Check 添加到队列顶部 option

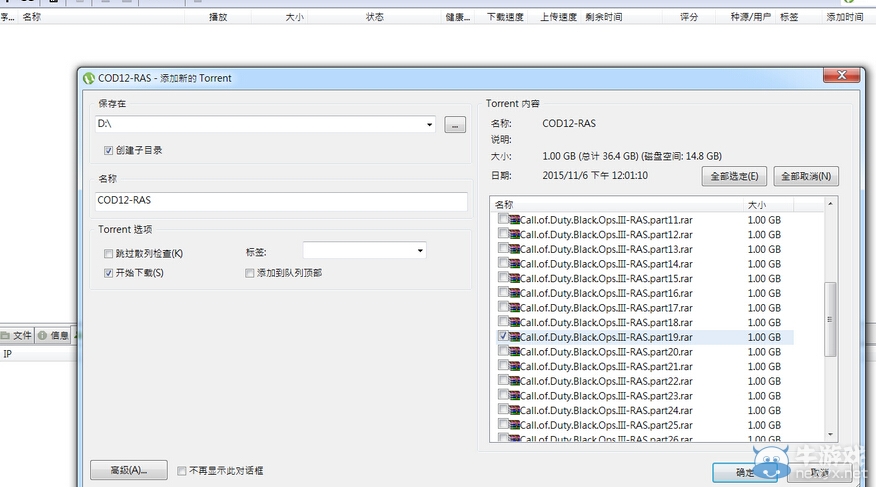(250, 273)
